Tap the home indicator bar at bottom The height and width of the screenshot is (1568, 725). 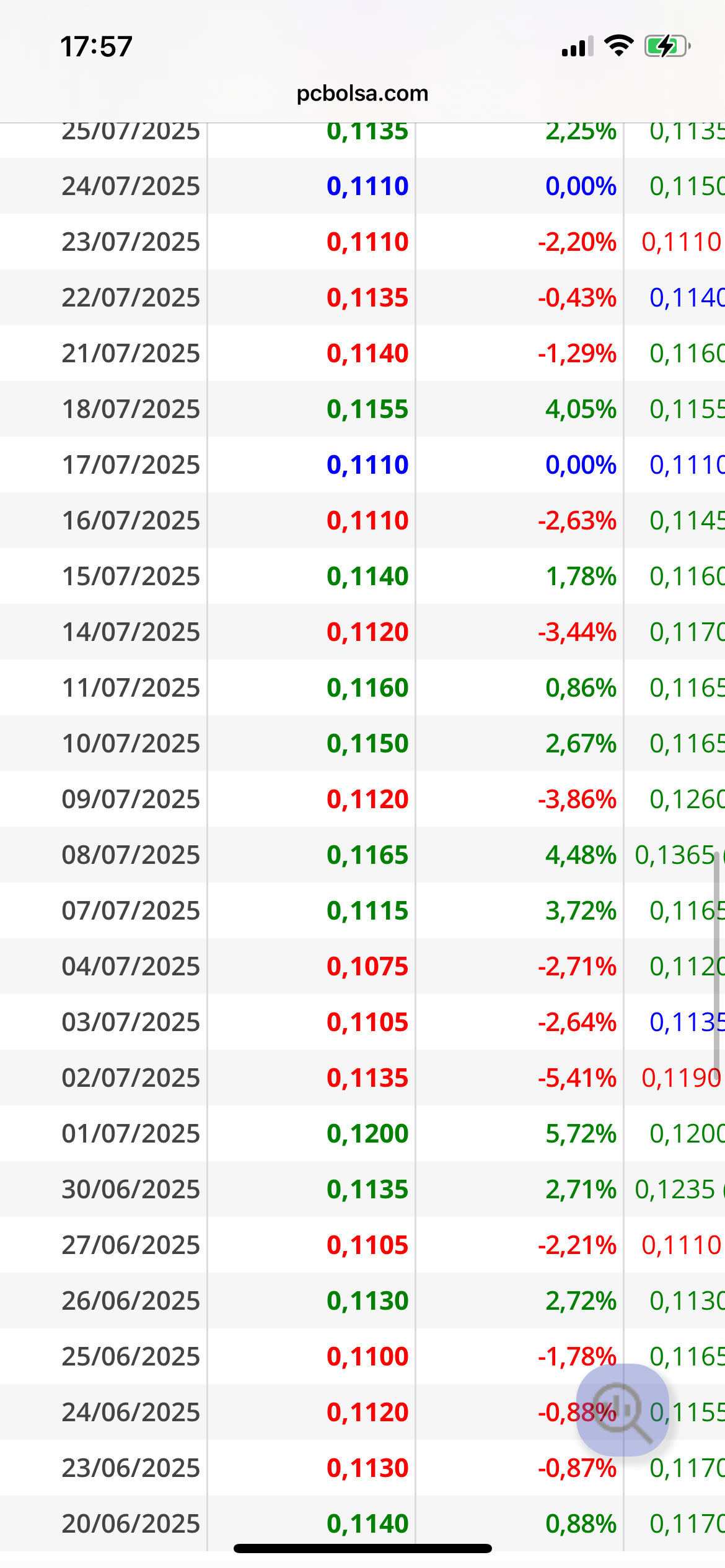362,1549
